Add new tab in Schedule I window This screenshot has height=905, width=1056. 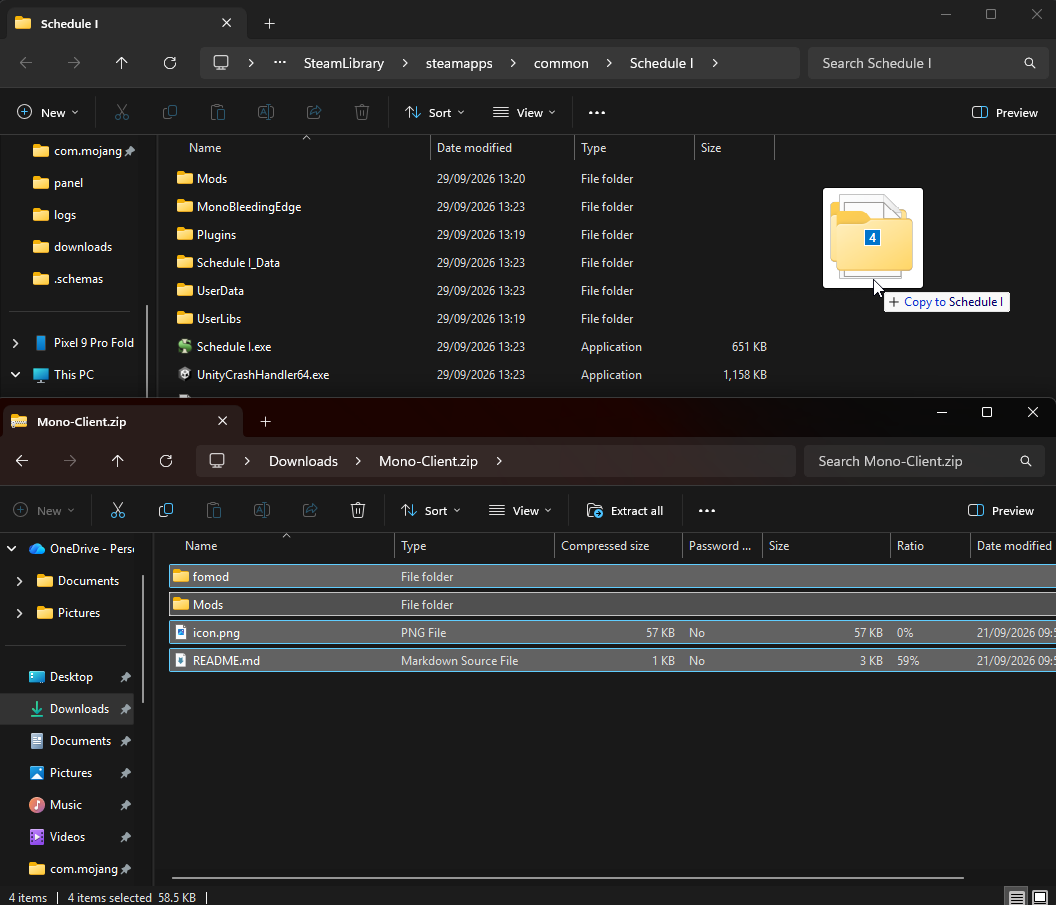(x=269, y=24)
